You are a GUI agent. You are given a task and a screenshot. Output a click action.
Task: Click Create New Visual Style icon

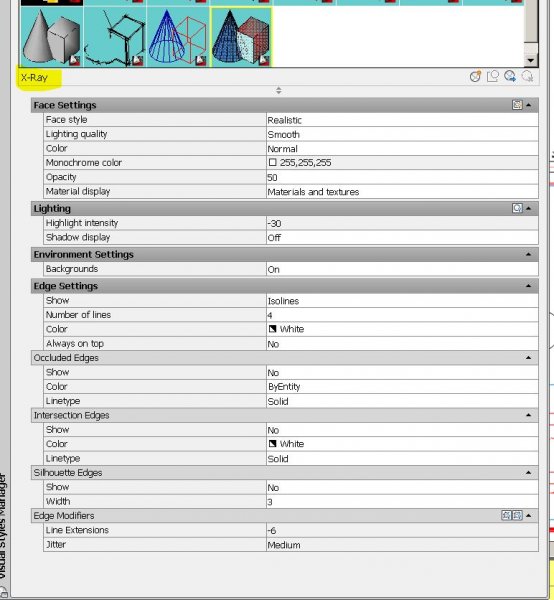click(475, 77)
